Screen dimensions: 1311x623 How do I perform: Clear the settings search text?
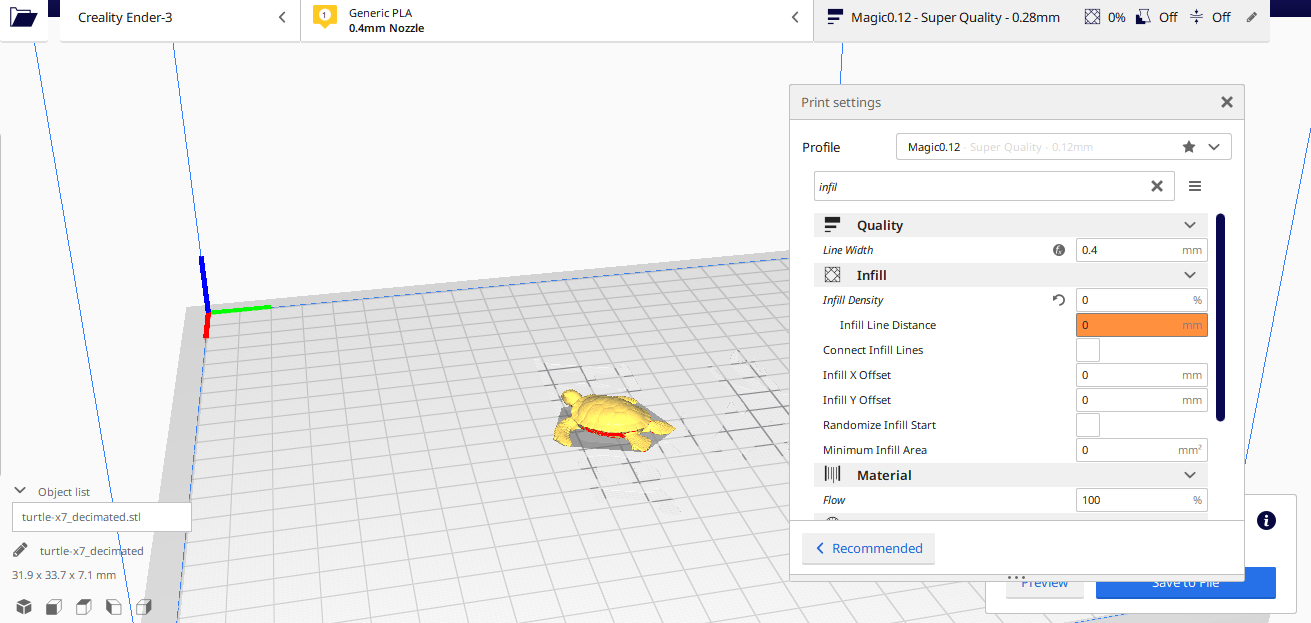tap(1156, 186)
